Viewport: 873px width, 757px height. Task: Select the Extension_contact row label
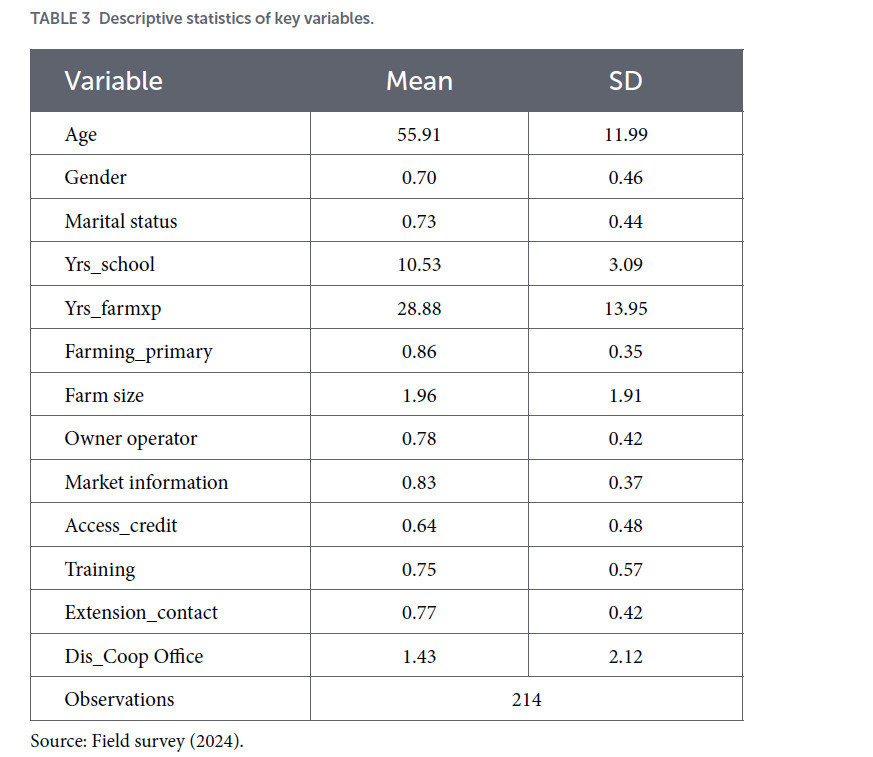coord(141,613)
